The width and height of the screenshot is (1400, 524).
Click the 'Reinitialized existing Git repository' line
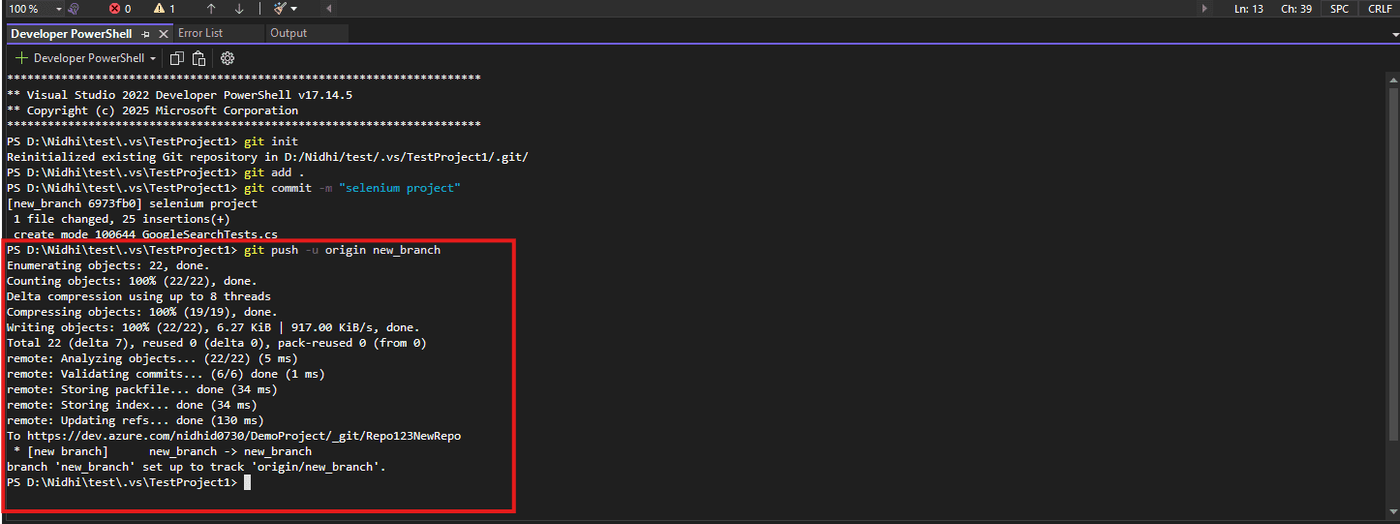coord(267,157)
